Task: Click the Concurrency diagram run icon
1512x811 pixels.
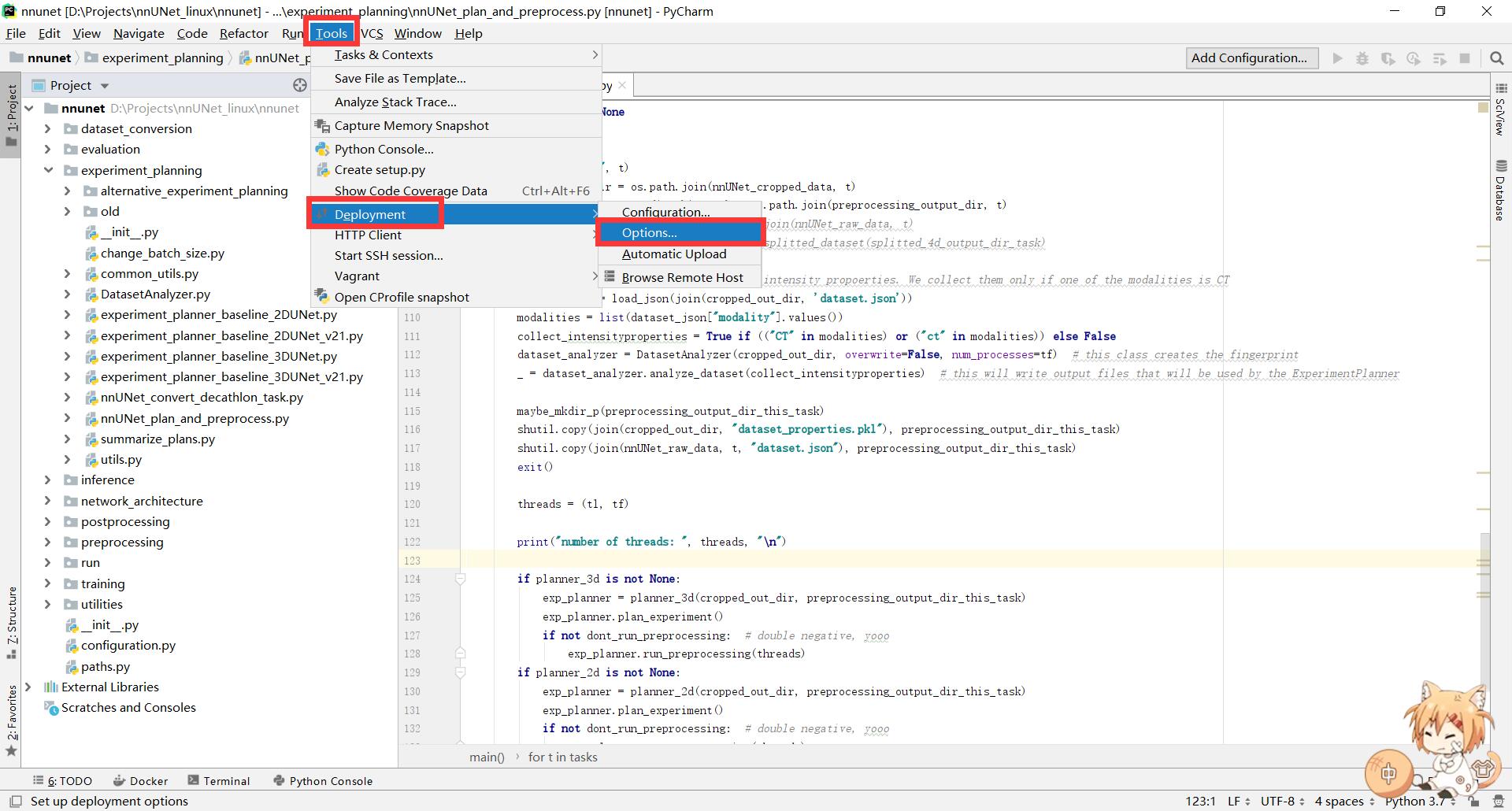Action: click(1440, 58)
